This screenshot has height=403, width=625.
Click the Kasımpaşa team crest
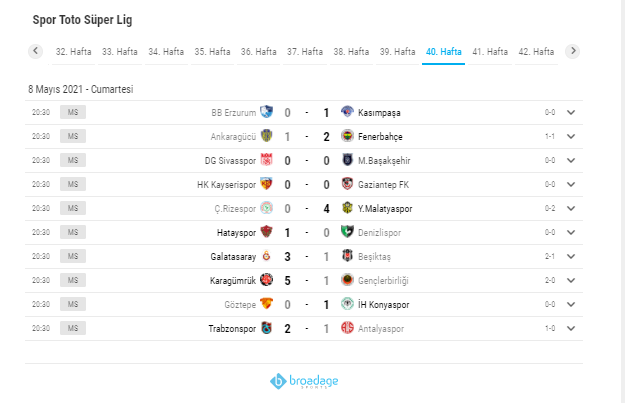point(347,112)
